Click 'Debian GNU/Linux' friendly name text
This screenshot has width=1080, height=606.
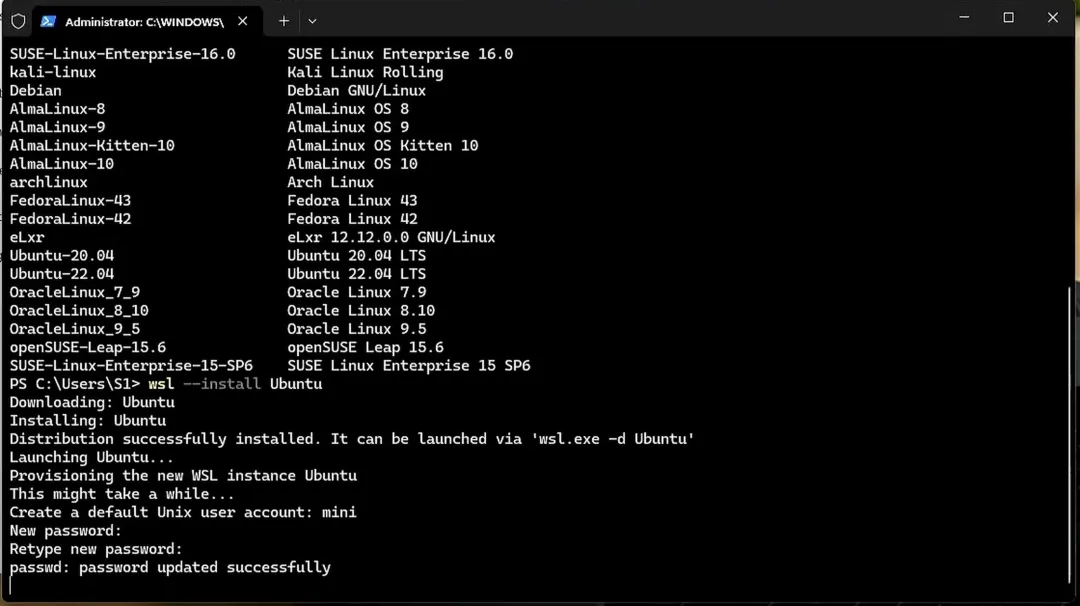coord(356,91)
